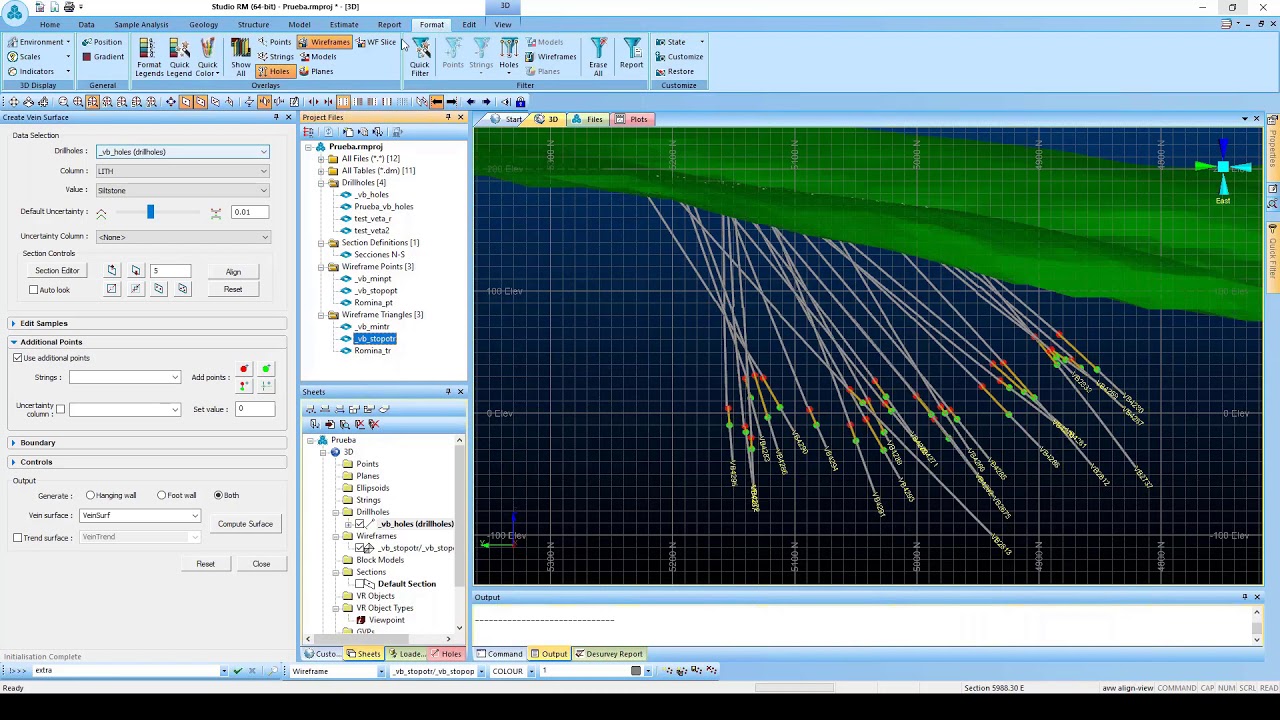Select the Both radio button
1280x720 pixels.
click(218, 496)
